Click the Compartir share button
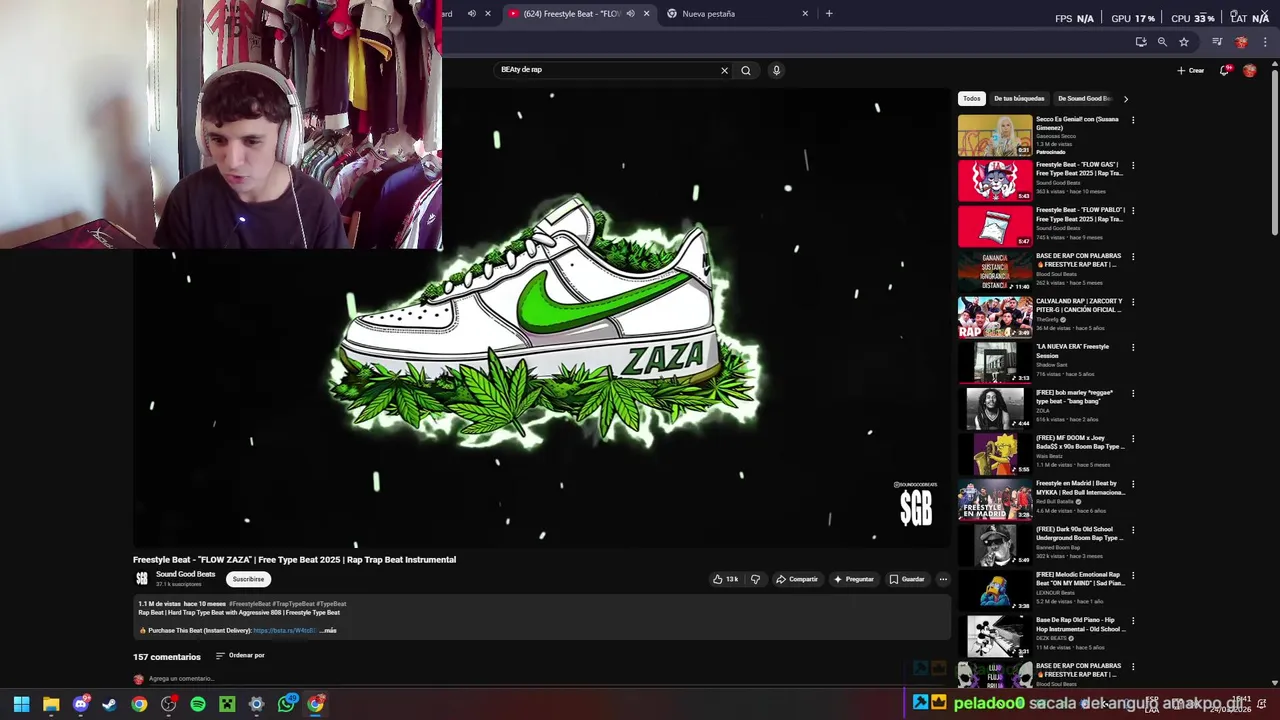The height and width of the screenshot is (720, 1280). click(x=797, y=579)
